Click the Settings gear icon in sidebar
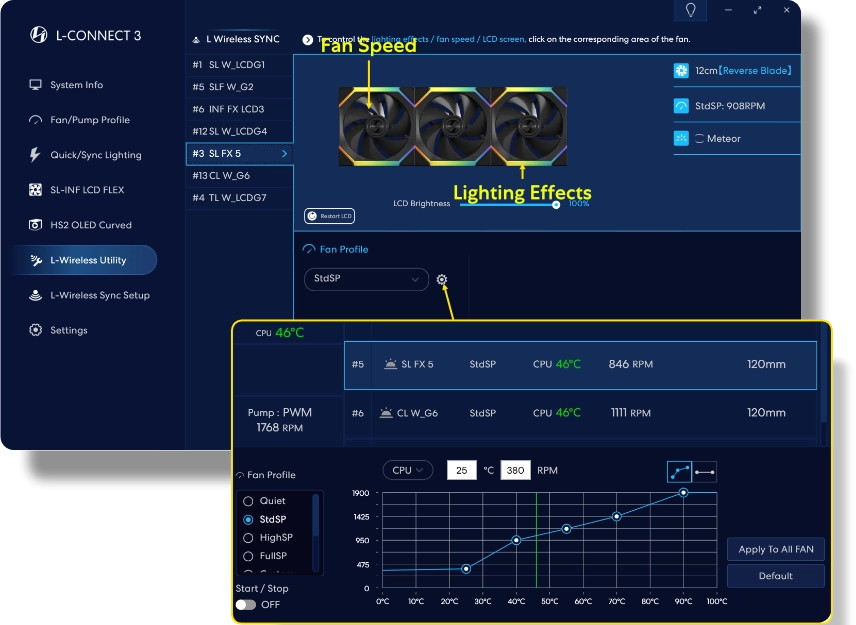The height and width of the screenshot is (625, 856). point(35,330)
